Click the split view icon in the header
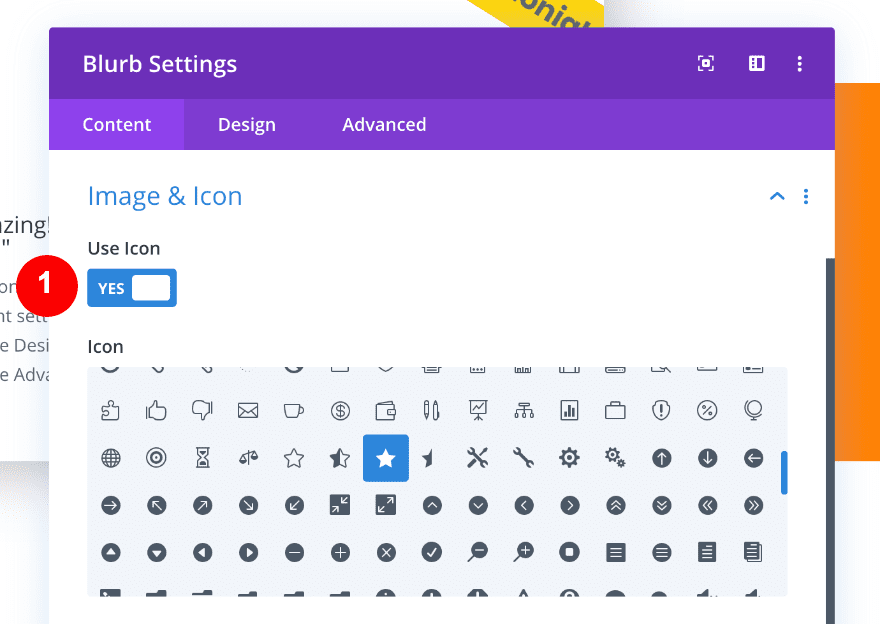This screenshot has width=880, height=624. [757, 63]
